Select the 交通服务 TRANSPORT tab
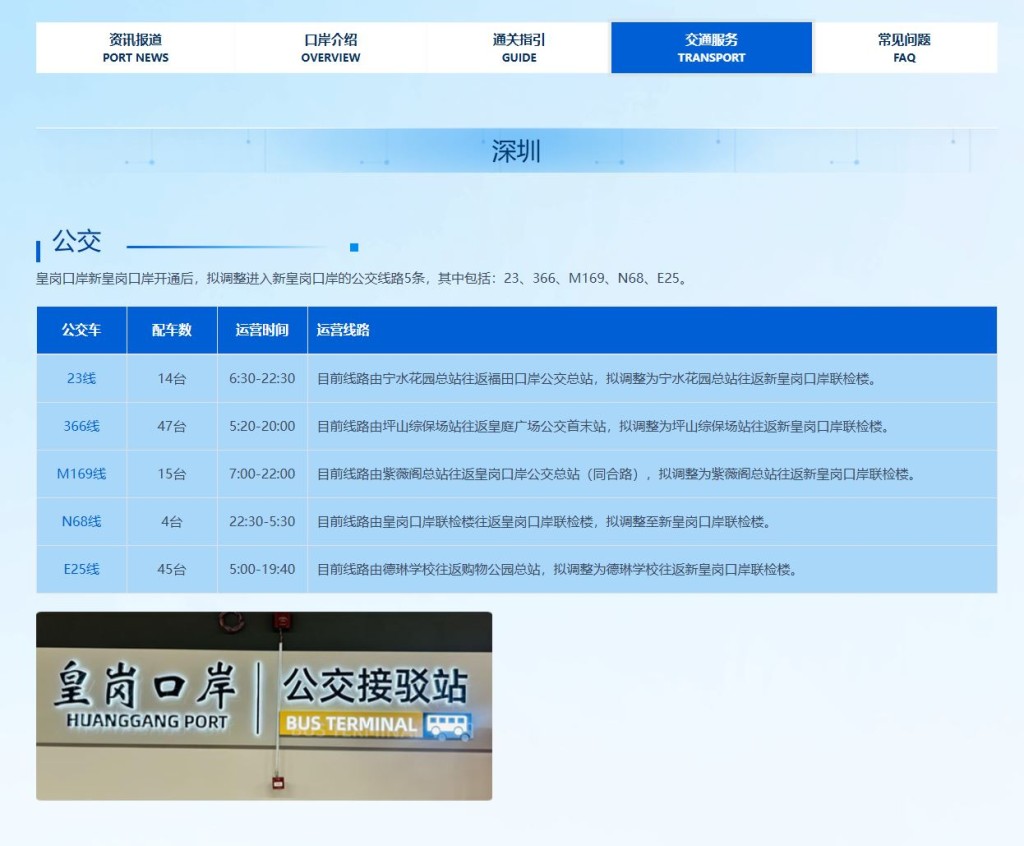 coord(711,48)
